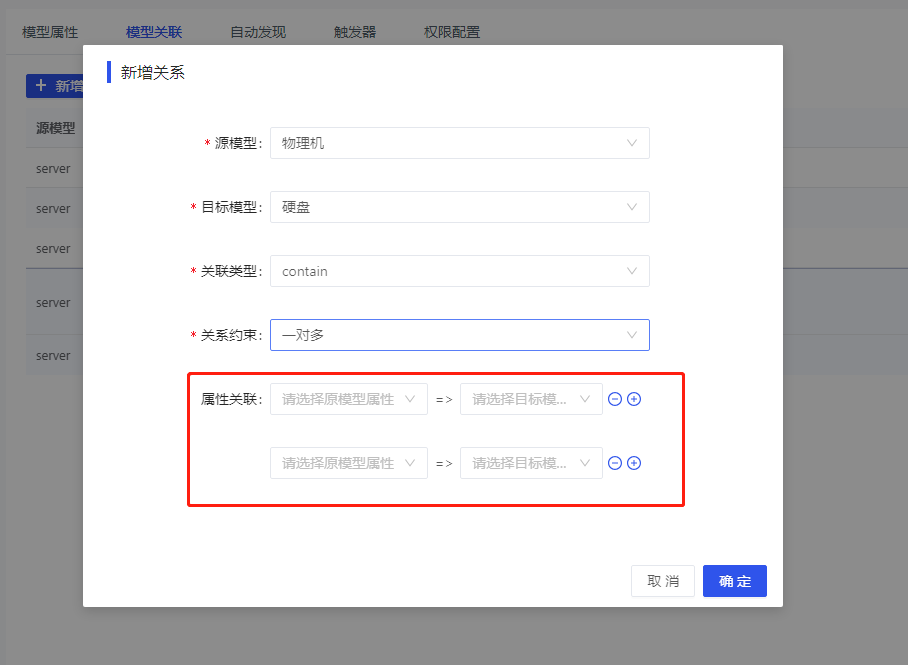This screenshot has width=908, height=665.
Task: Click the chevron icon in the 源模型 field
Action: point(632,143)
